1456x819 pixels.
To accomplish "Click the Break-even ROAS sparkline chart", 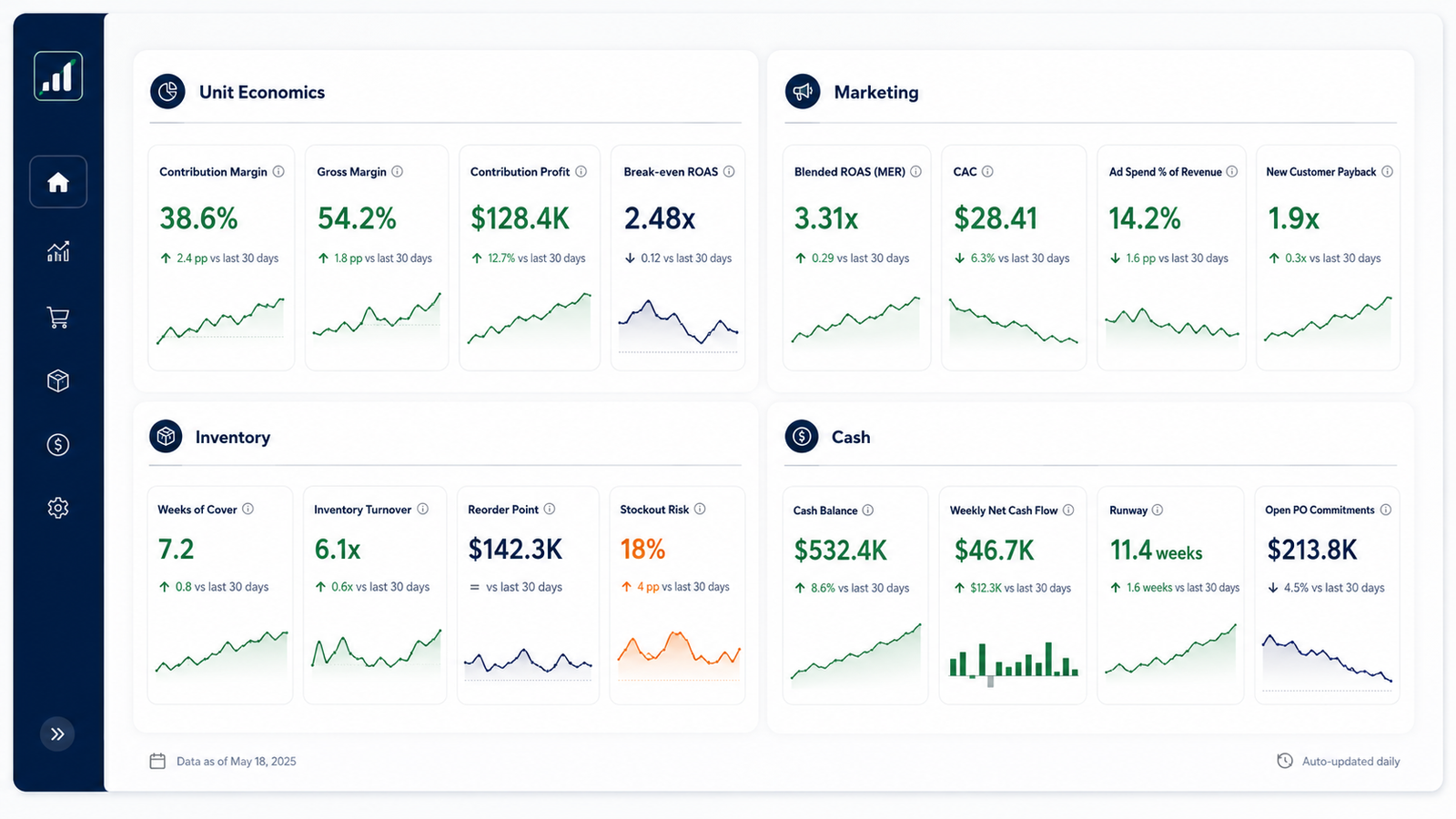I will tap(678, 324).
